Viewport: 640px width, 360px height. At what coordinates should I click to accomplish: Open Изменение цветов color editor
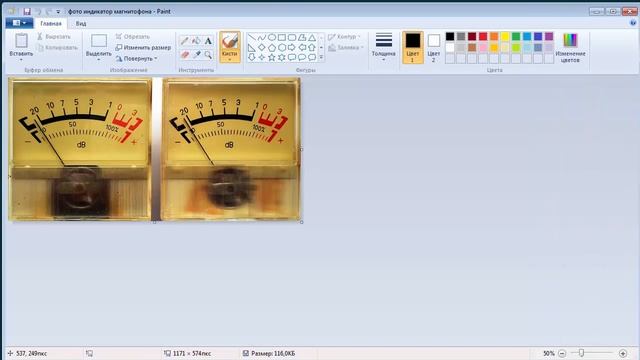(570, 47)
